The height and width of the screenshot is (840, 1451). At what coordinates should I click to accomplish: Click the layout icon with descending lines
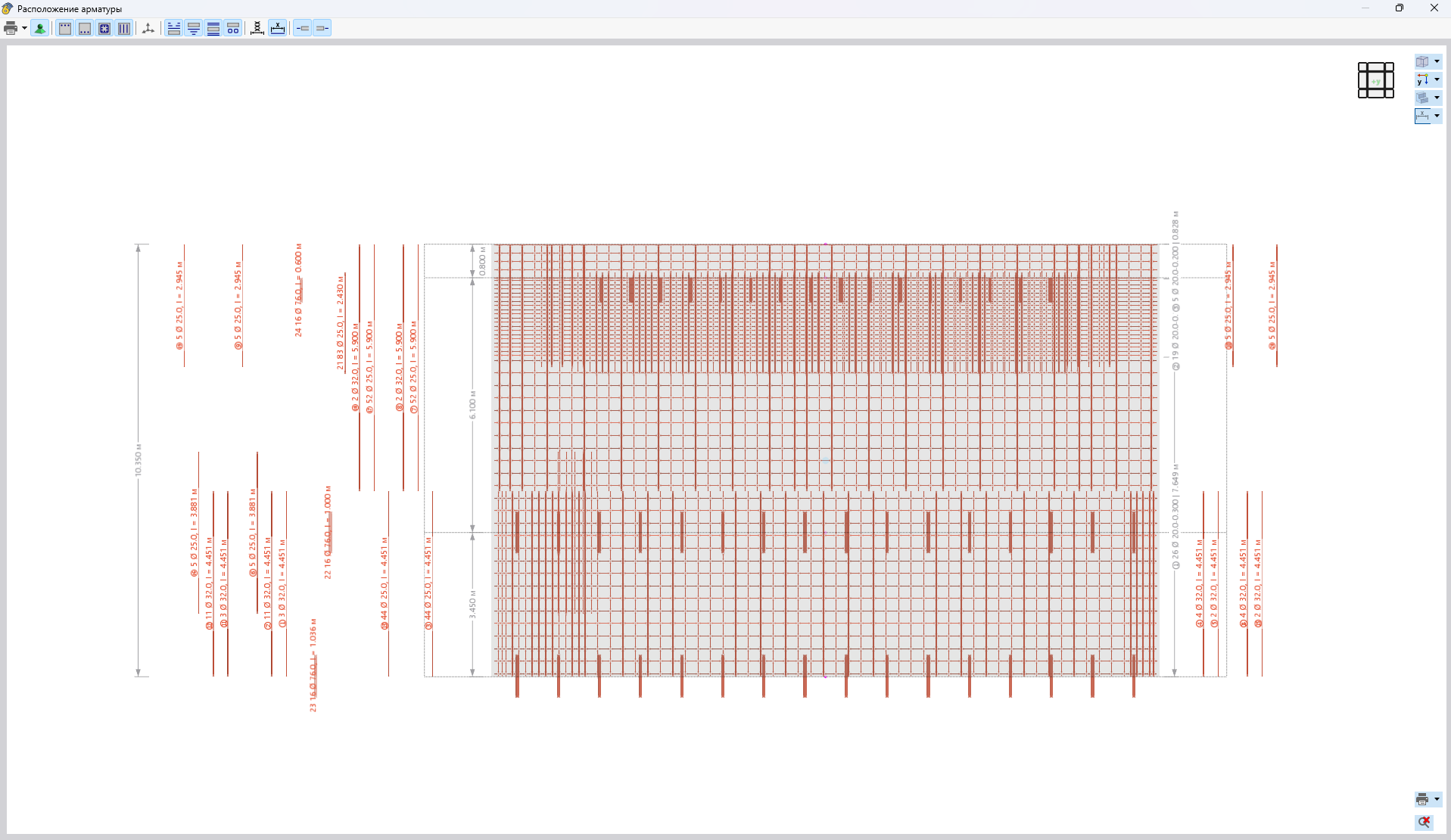(194, 29)
